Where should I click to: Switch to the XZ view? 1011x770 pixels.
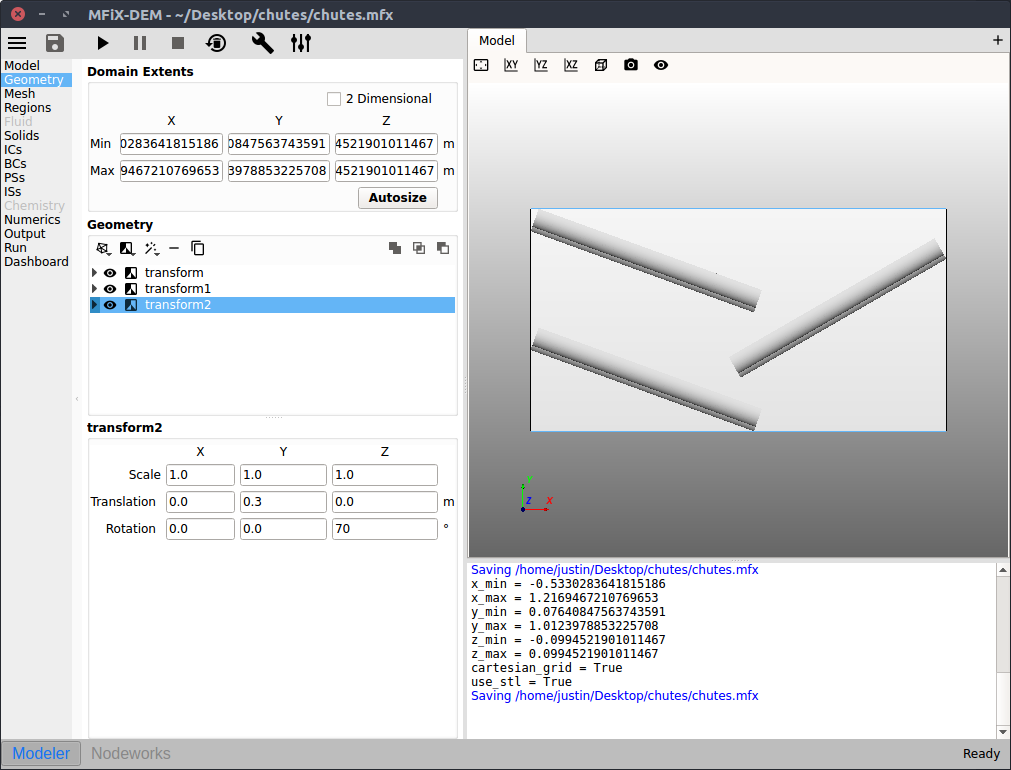click(x=571, y=65)
